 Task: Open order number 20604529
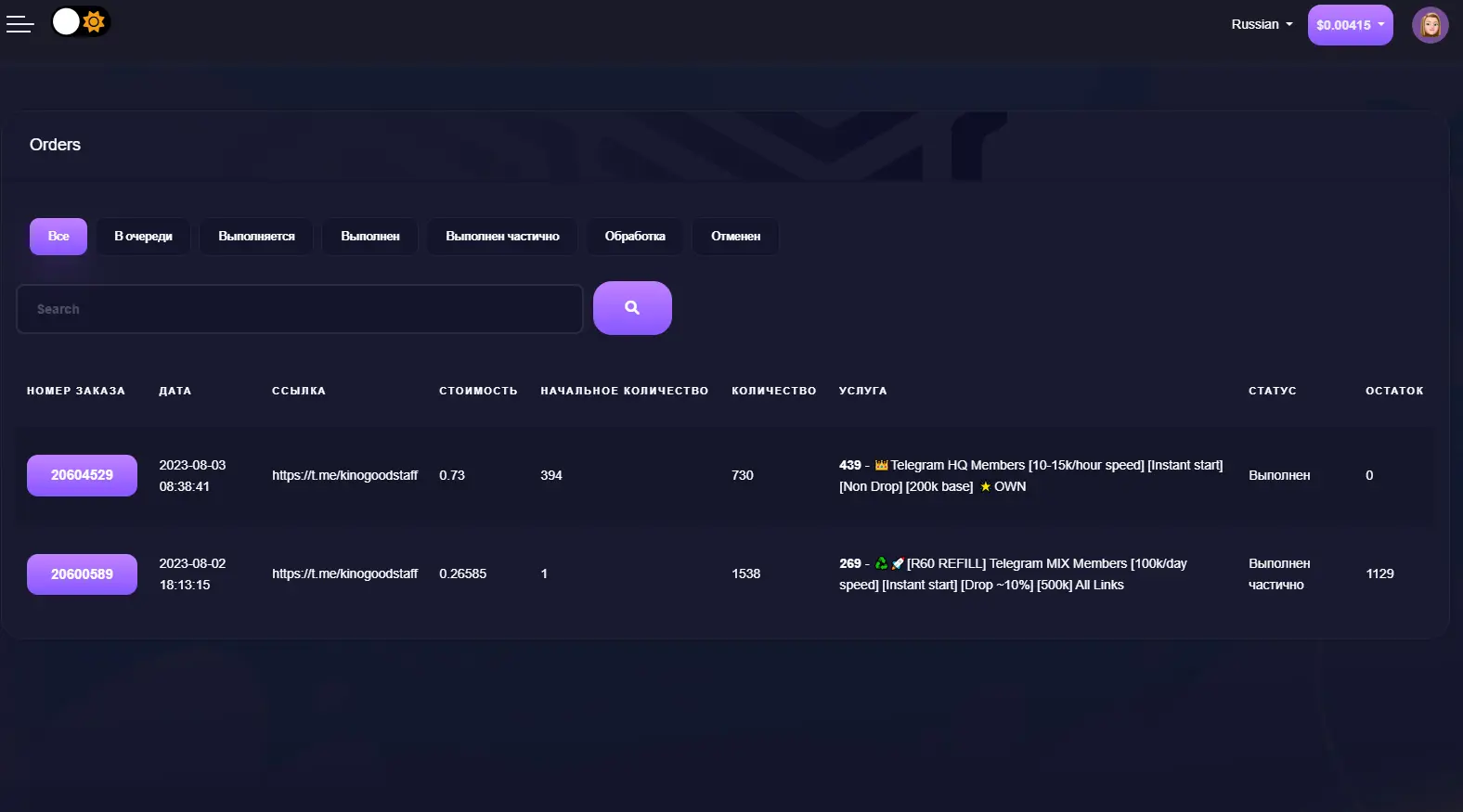(82, 475)
